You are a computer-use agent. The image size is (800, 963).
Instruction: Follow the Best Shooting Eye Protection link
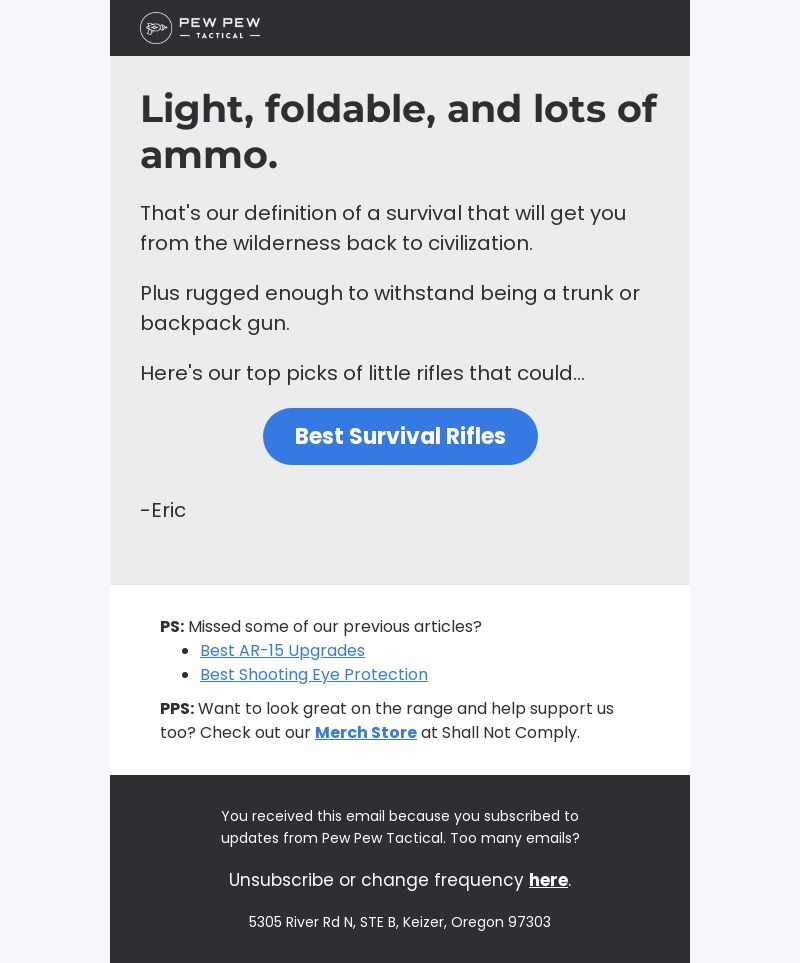(x=314, y=674)
